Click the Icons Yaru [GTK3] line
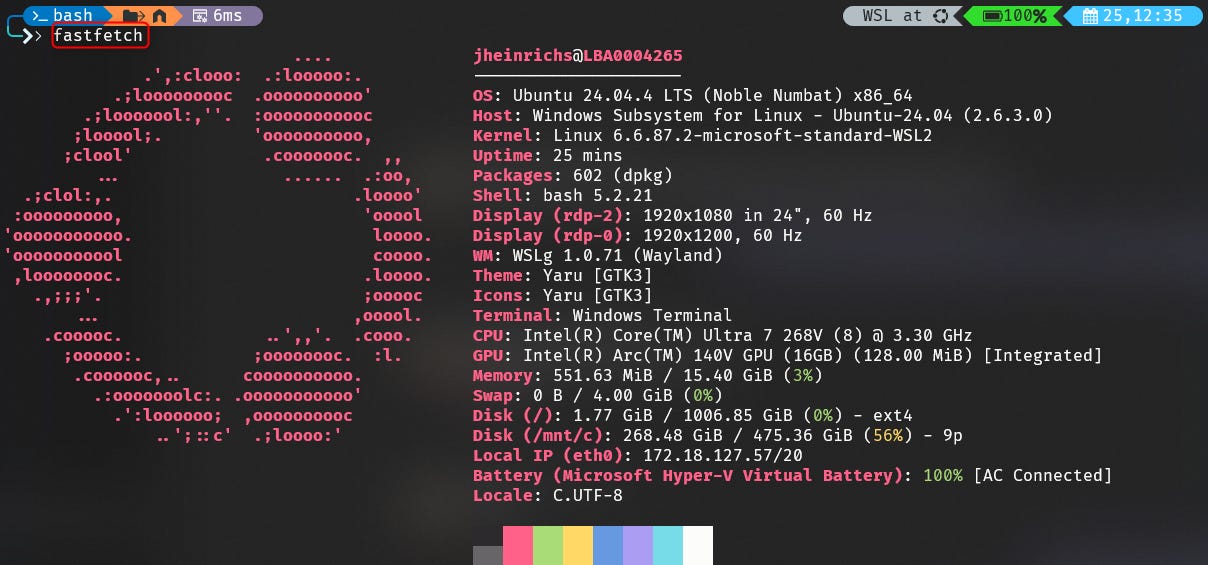1208x565 pixels. click(x=562, y=296)
